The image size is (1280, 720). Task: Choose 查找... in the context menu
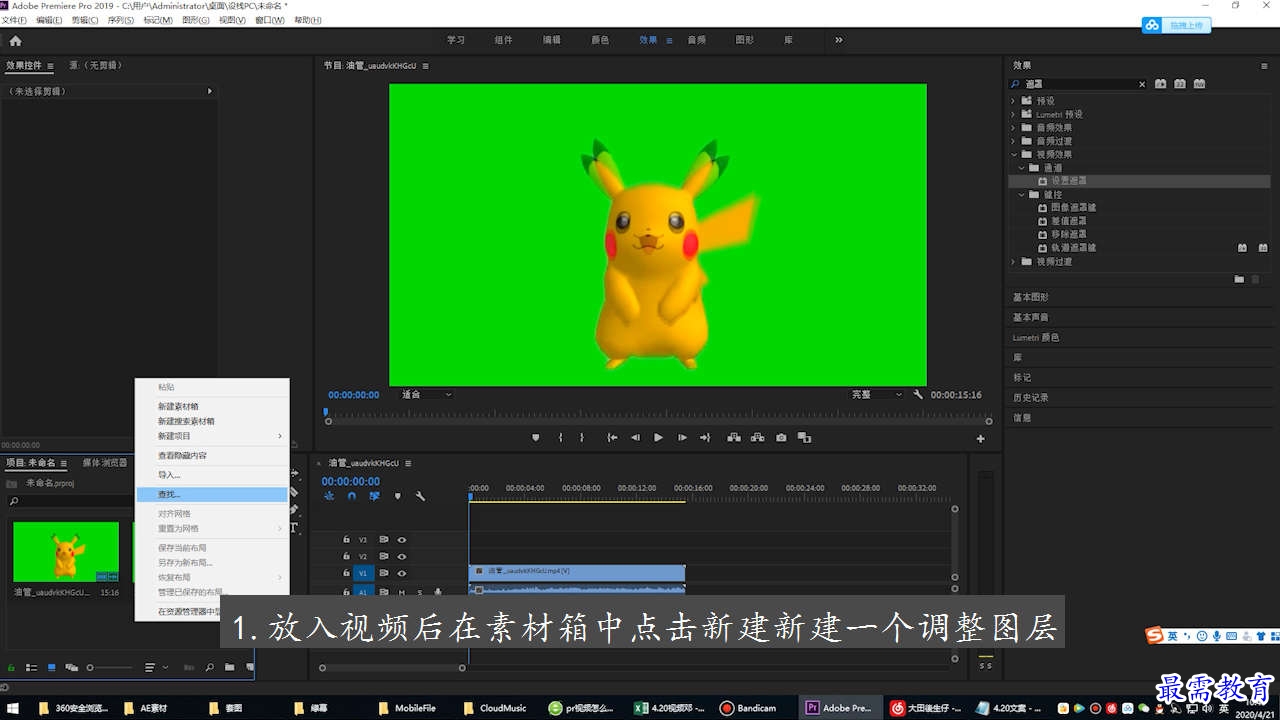tap(212, 494)
